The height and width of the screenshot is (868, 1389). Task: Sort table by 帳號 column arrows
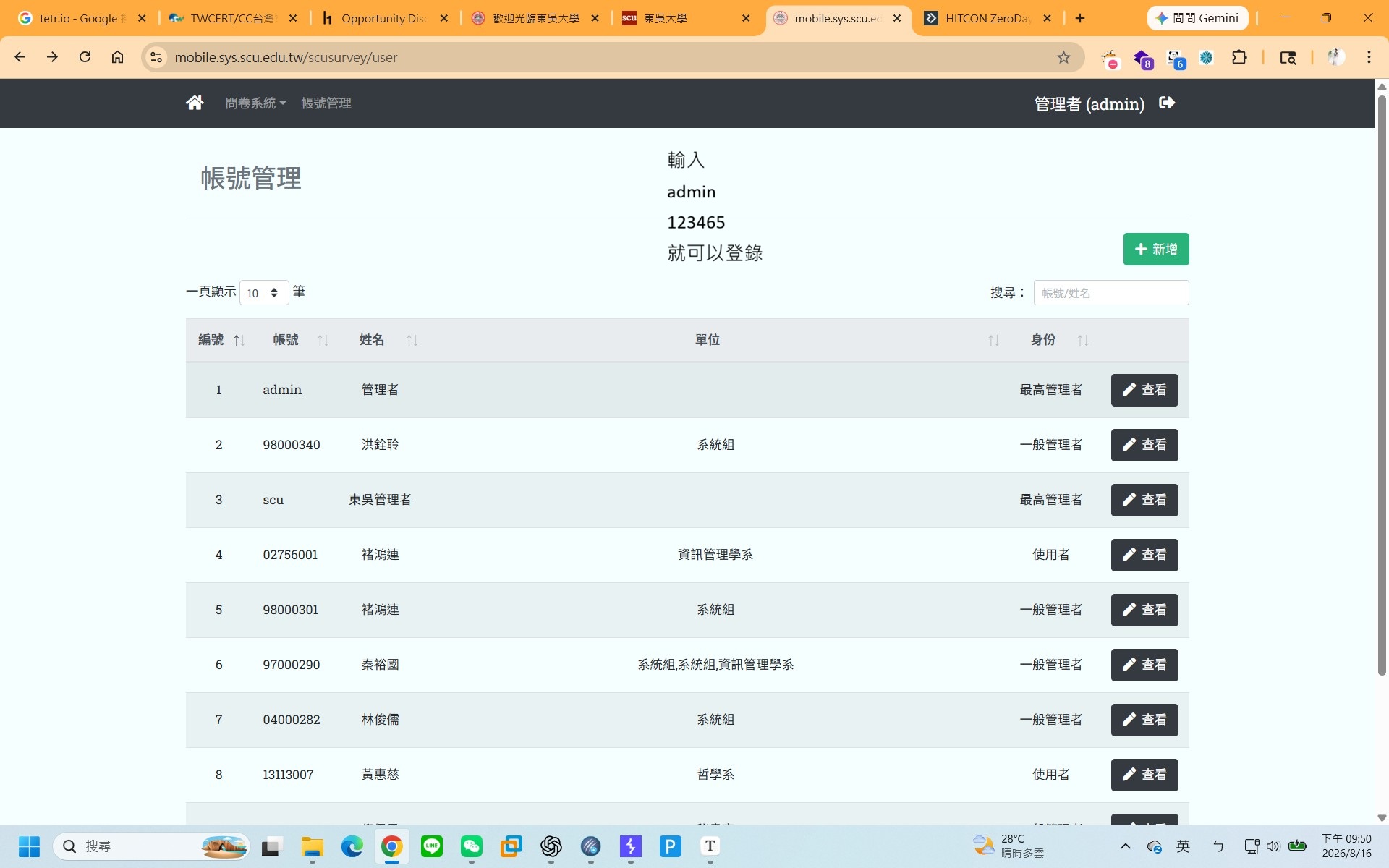pos(323,340)
